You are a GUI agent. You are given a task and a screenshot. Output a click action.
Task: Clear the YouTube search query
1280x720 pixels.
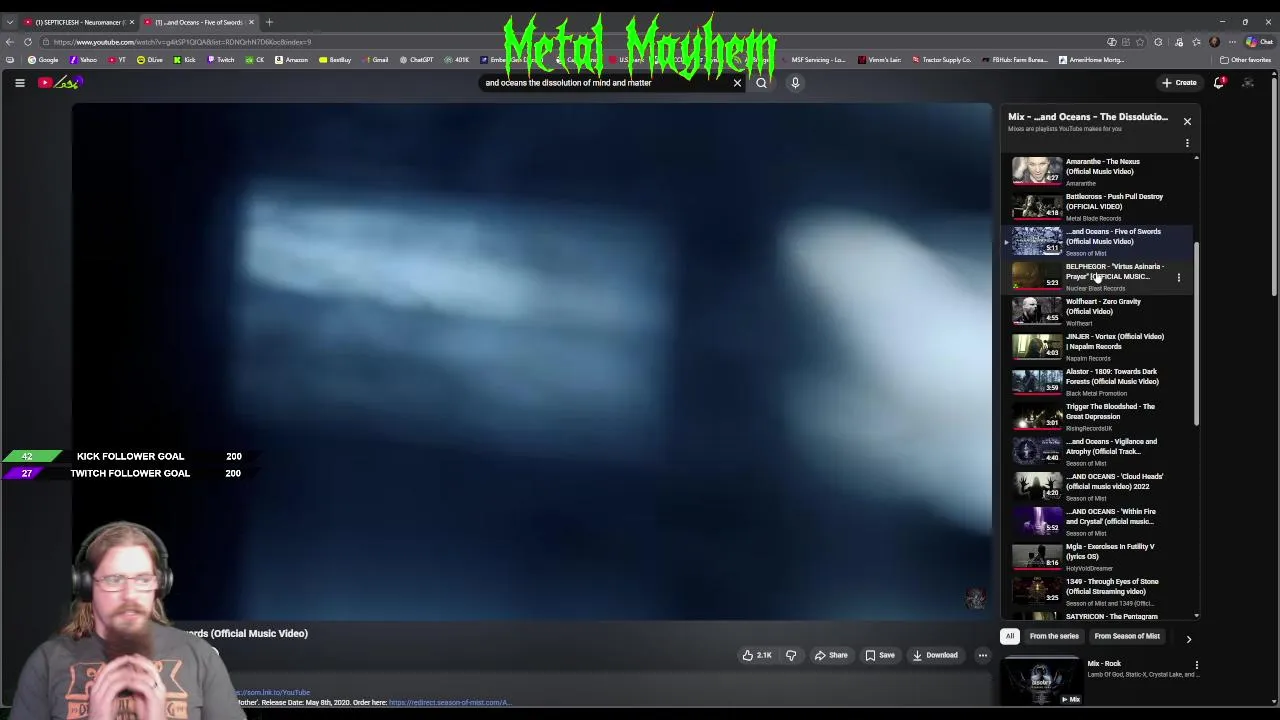tap(737, 83)
